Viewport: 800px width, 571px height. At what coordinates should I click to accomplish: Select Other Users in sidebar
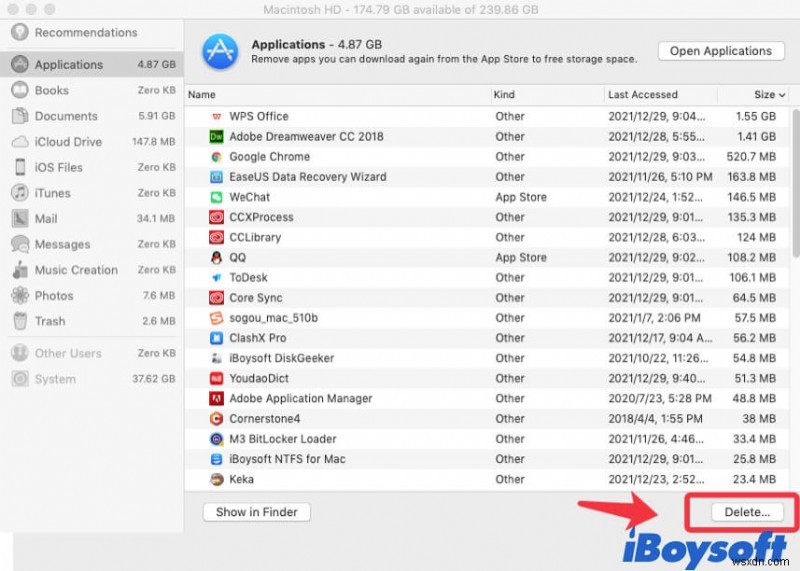(x=92, y=353)
